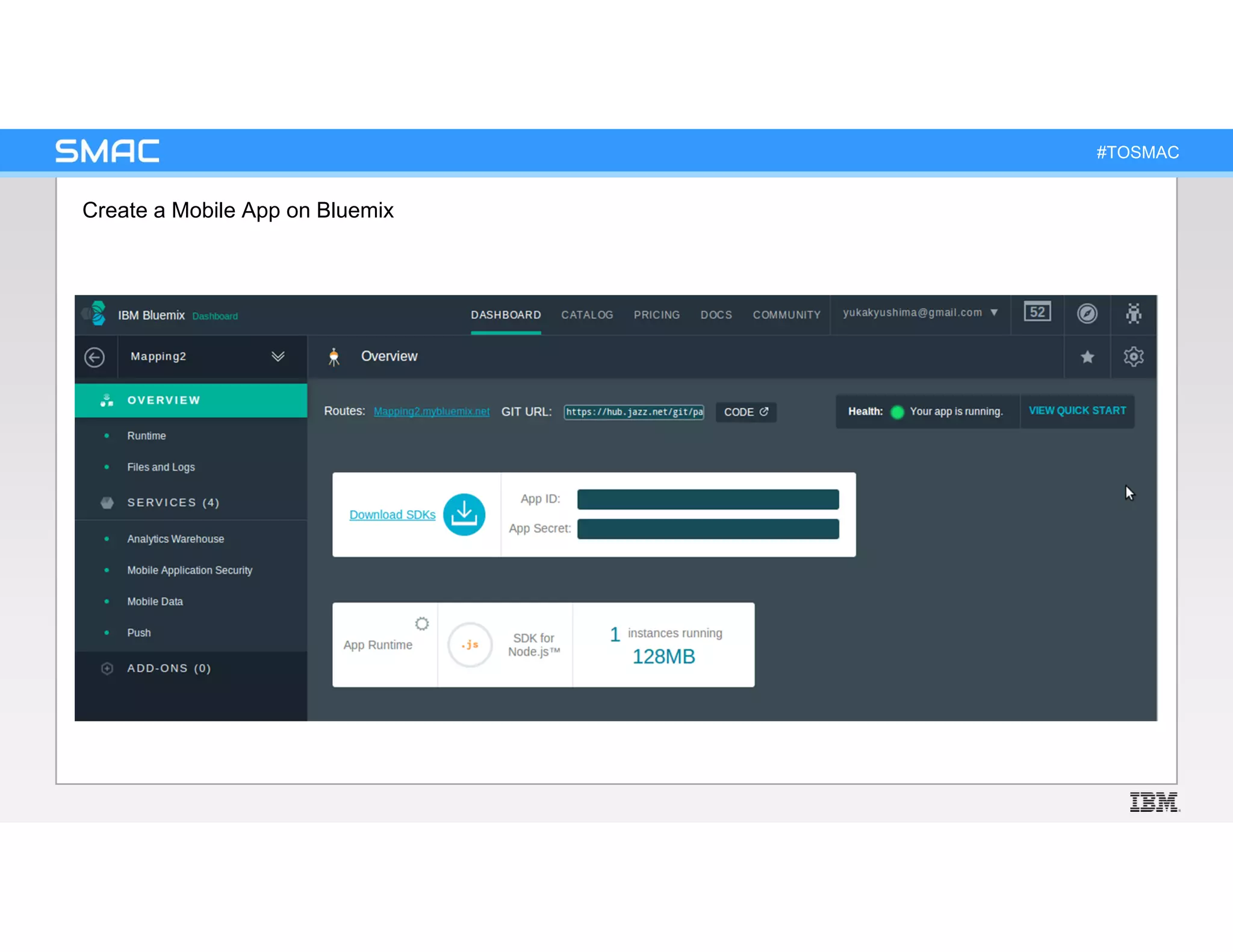Image resolution: width=1233 pixels, height=952 pixels.
Task: Open the CATALOG tab
Action: 587,315
